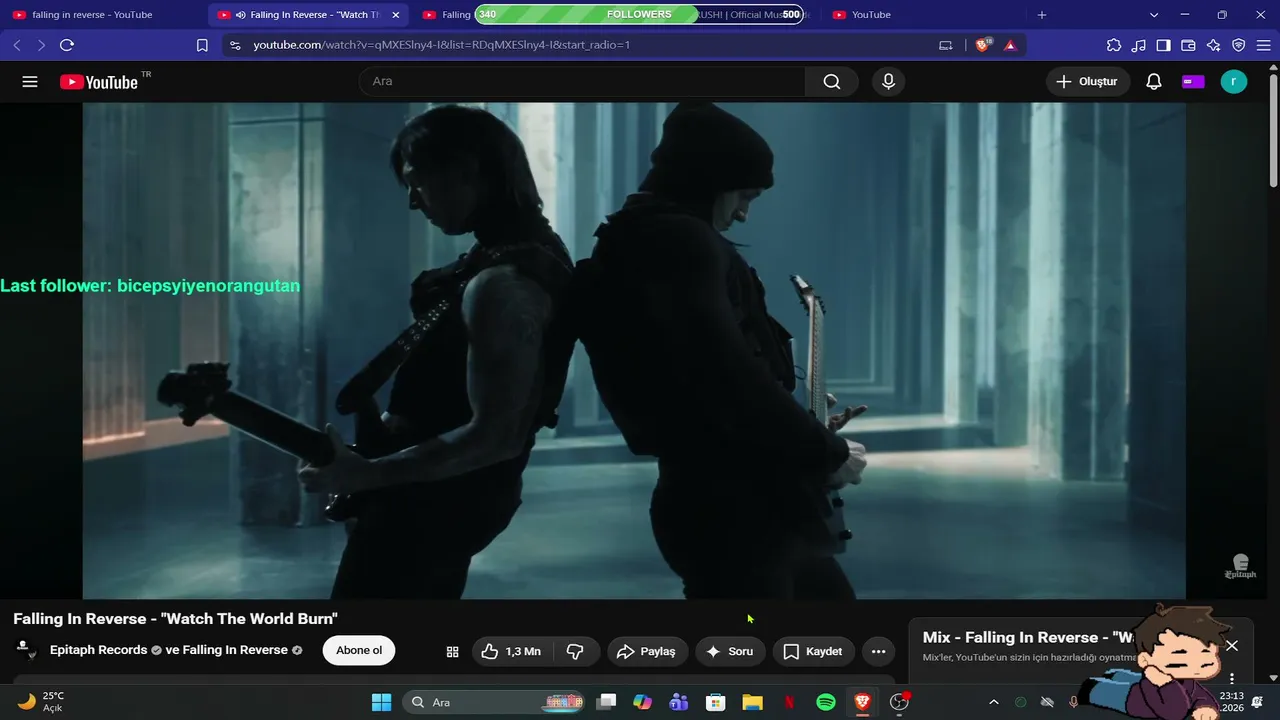
Task: Click the Epitaph Records channel avatar
Action: click(26, 650)
